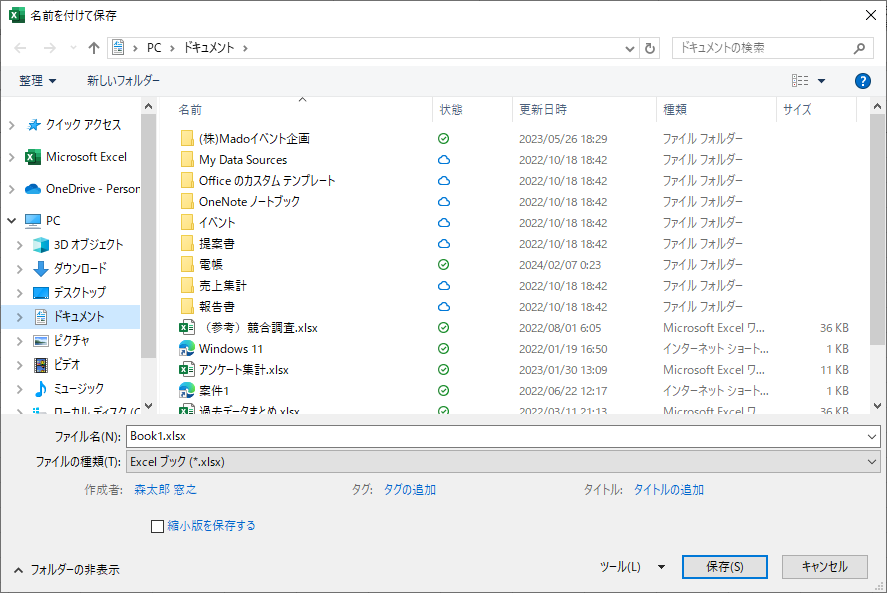The image size is (887, 593).
Task: Select ドキュメント in navigation tree
Action: point(71,317)
